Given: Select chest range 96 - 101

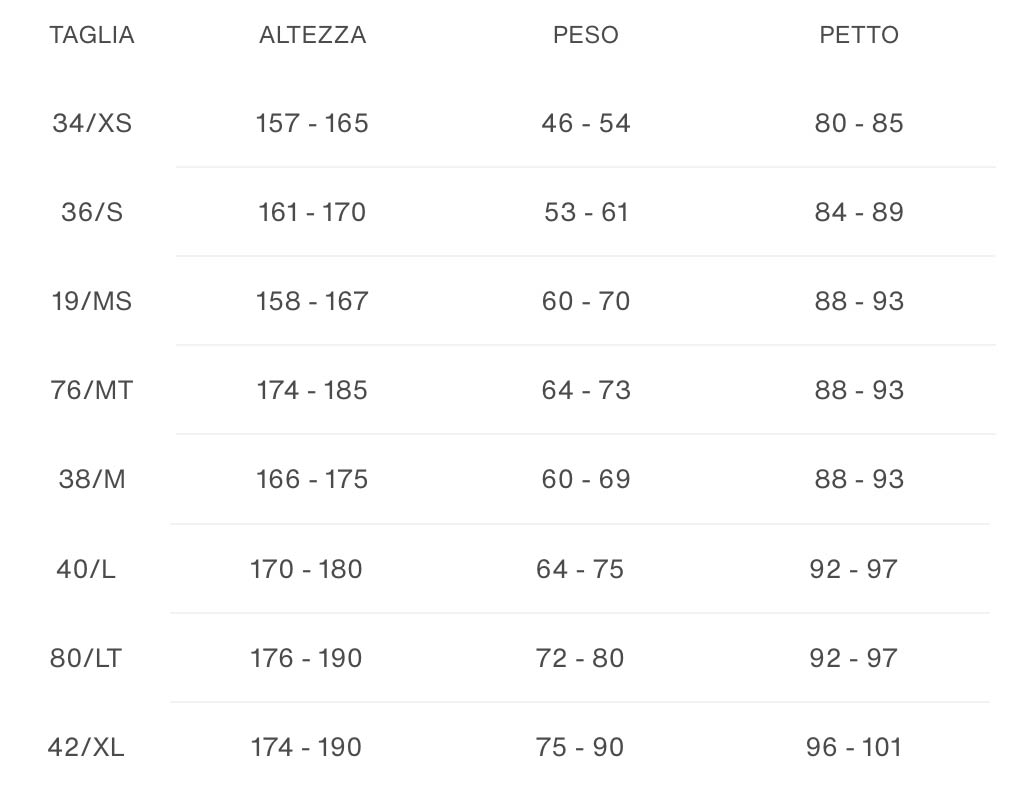Looking at the screenshot, I should point(853,748).
